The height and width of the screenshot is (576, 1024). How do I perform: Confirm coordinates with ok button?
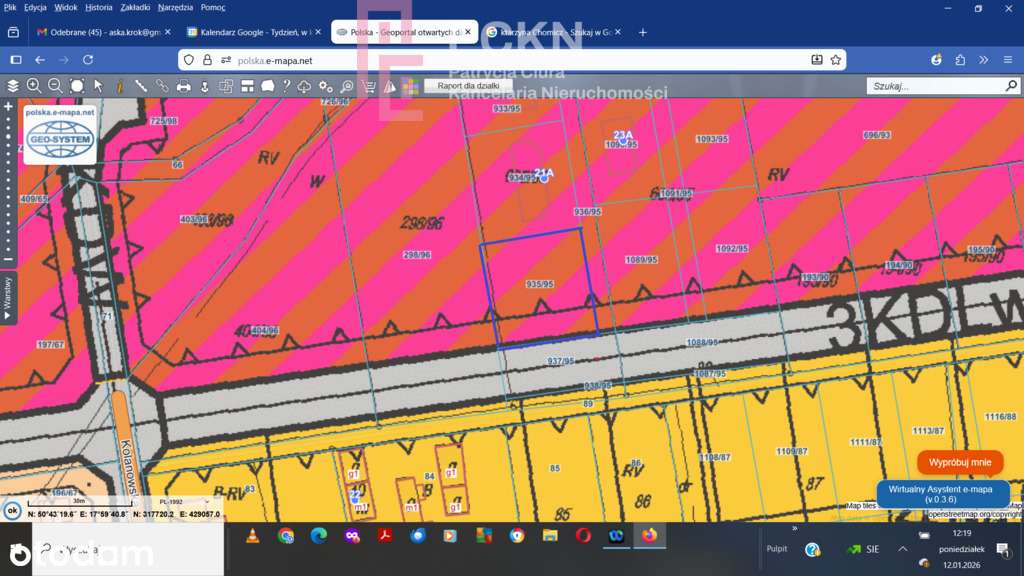click(x=12, y=511)
